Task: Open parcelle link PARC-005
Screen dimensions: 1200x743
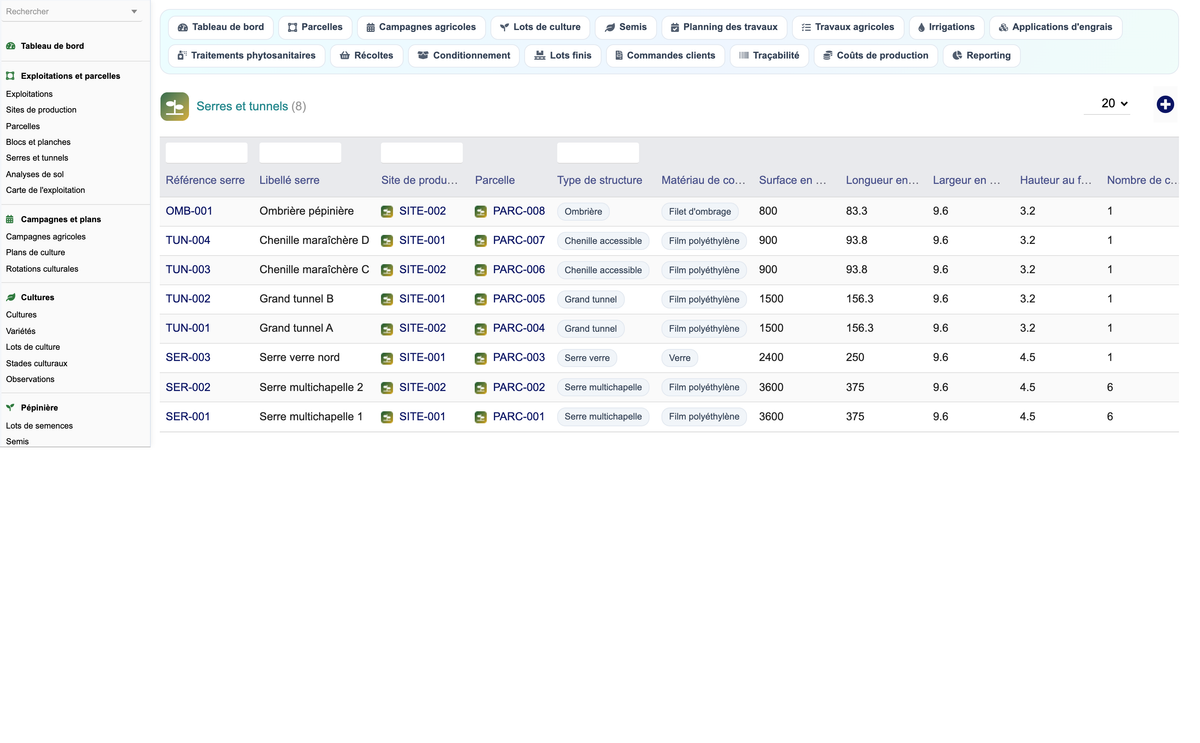Action: tap(519, 299)
